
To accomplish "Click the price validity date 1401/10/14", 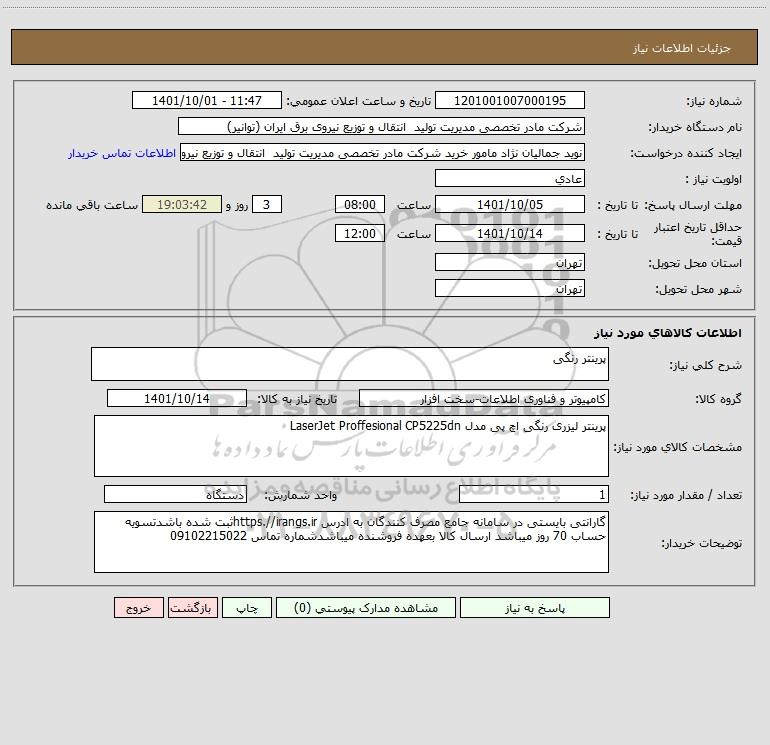I will (x=510, y=233).
